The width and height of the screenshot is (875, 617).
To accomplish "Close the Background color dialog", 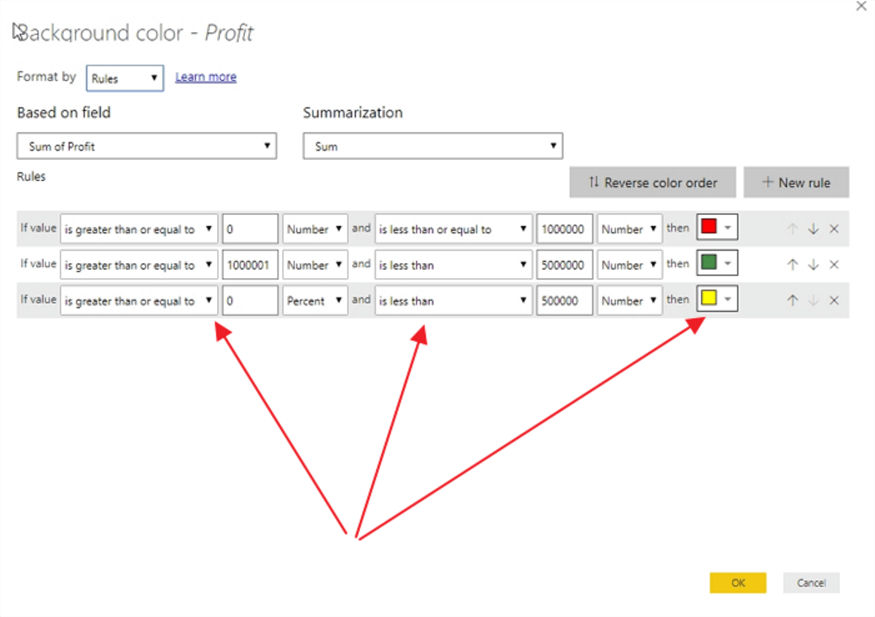I will [x=861, y=7].
